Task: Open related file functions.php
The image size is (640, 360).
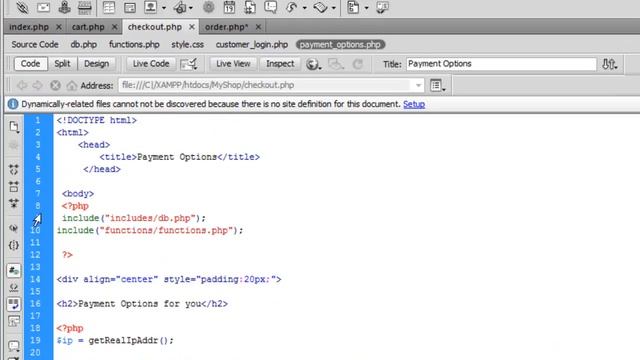Action: (x=134, y=44)
